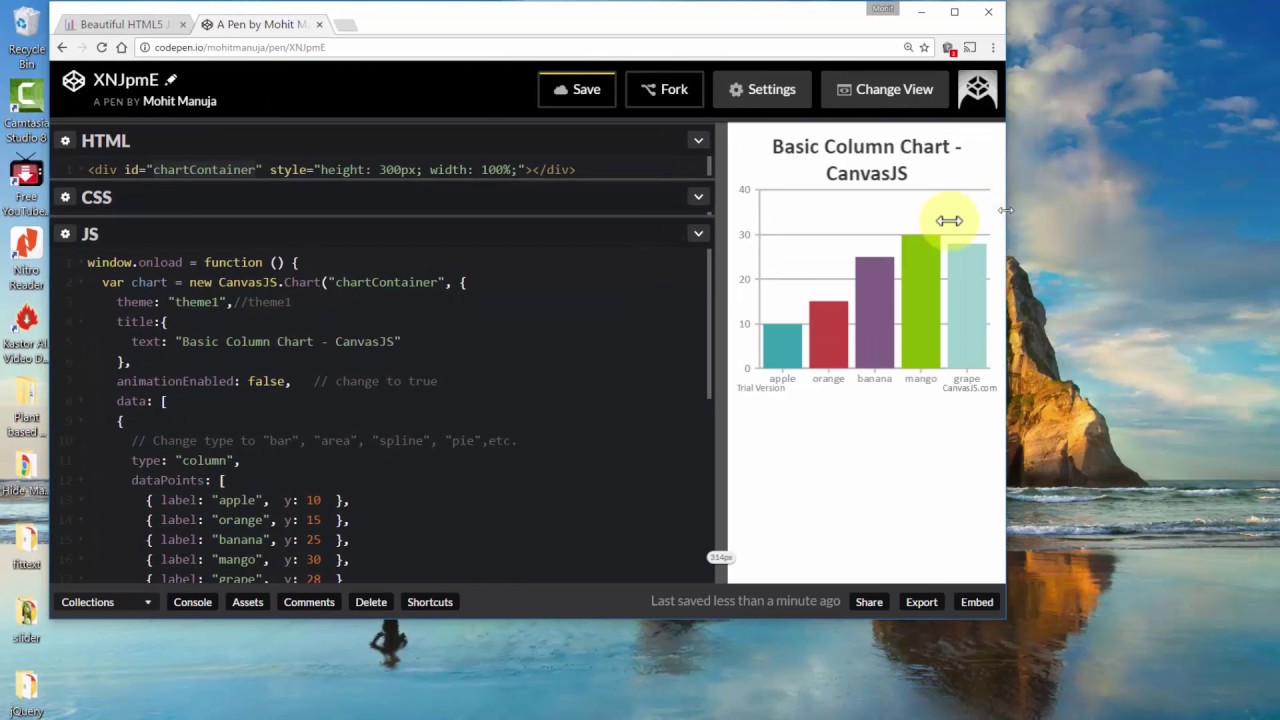Click the orange bar in chart

pos(828,334)
